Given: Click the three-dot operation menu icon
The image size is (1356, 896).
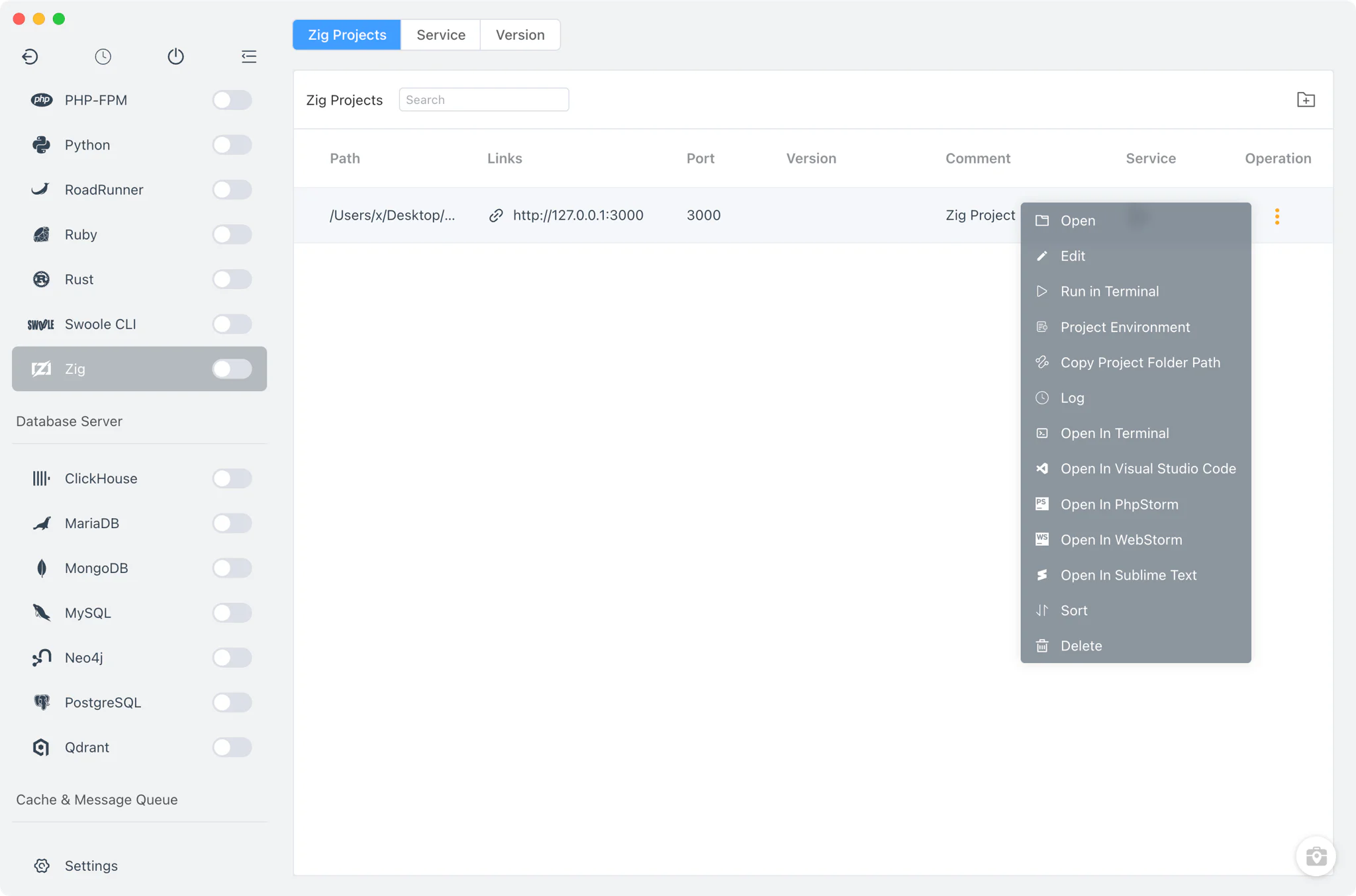Looking at the screenshot, I should pyautogui.click(x=1277, y=216).
